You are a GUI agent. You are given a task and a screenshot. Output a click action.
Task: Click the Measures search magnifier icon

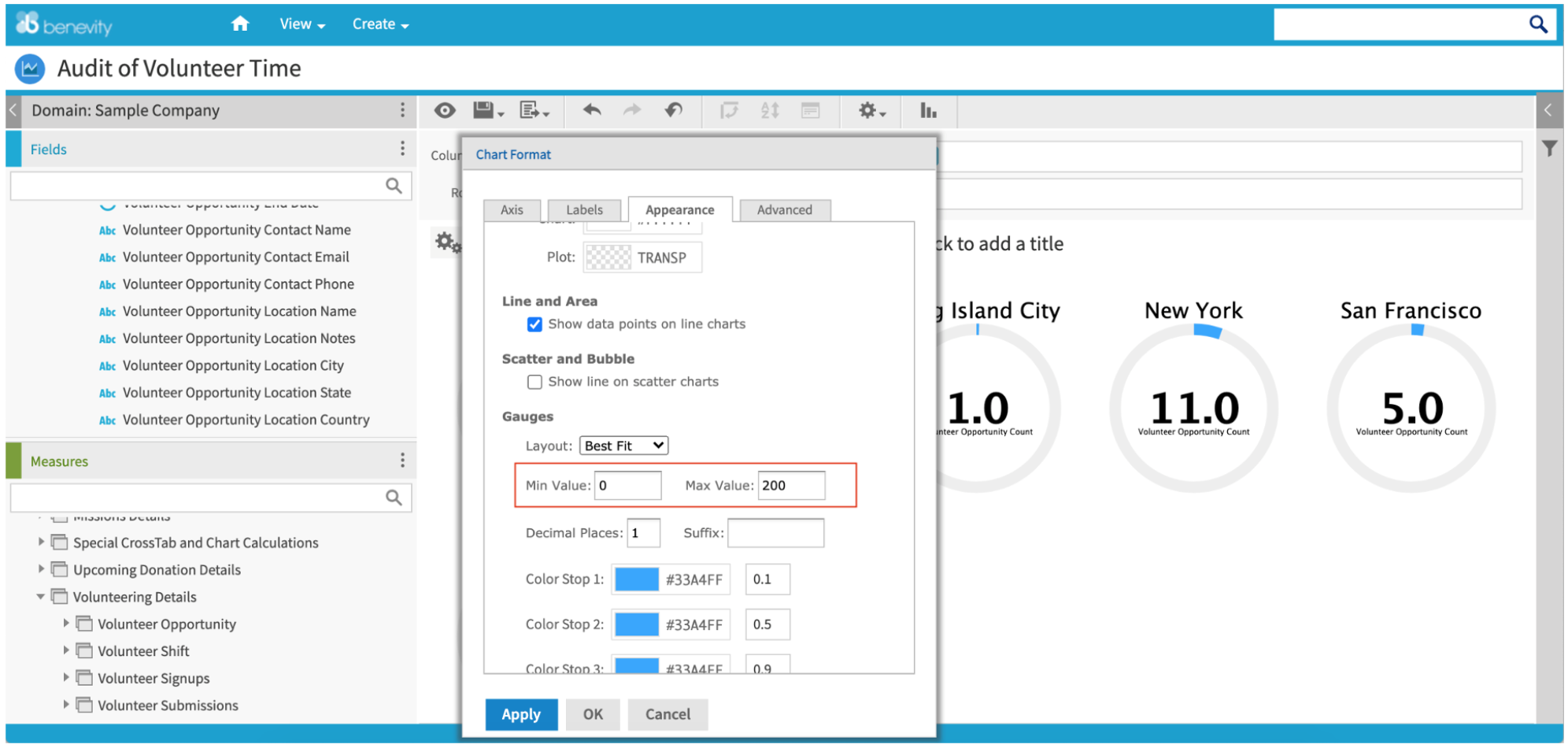(x=394, y=498)
